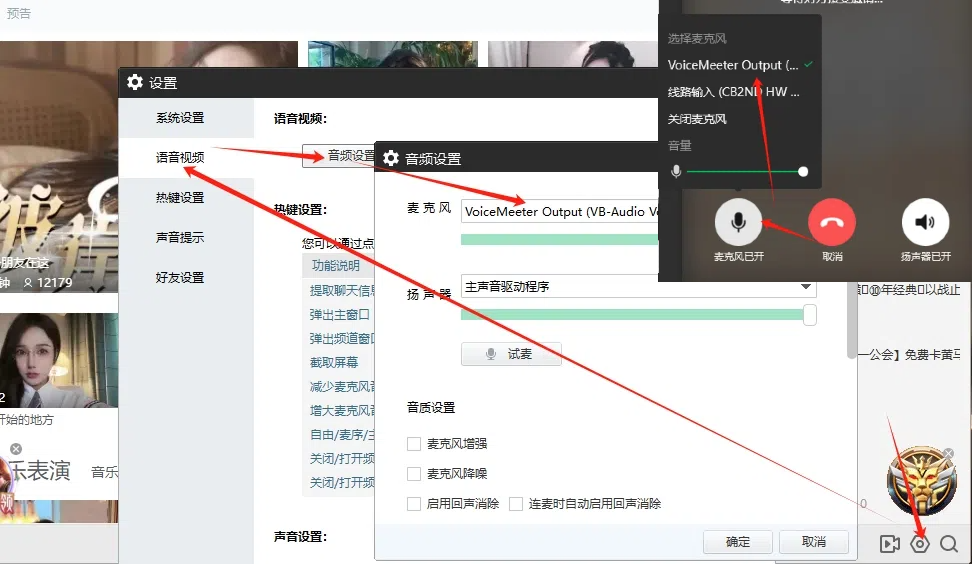Toggle enable echo cancellation checkbox
Screen dimensions: 972x564
[413, 503]
